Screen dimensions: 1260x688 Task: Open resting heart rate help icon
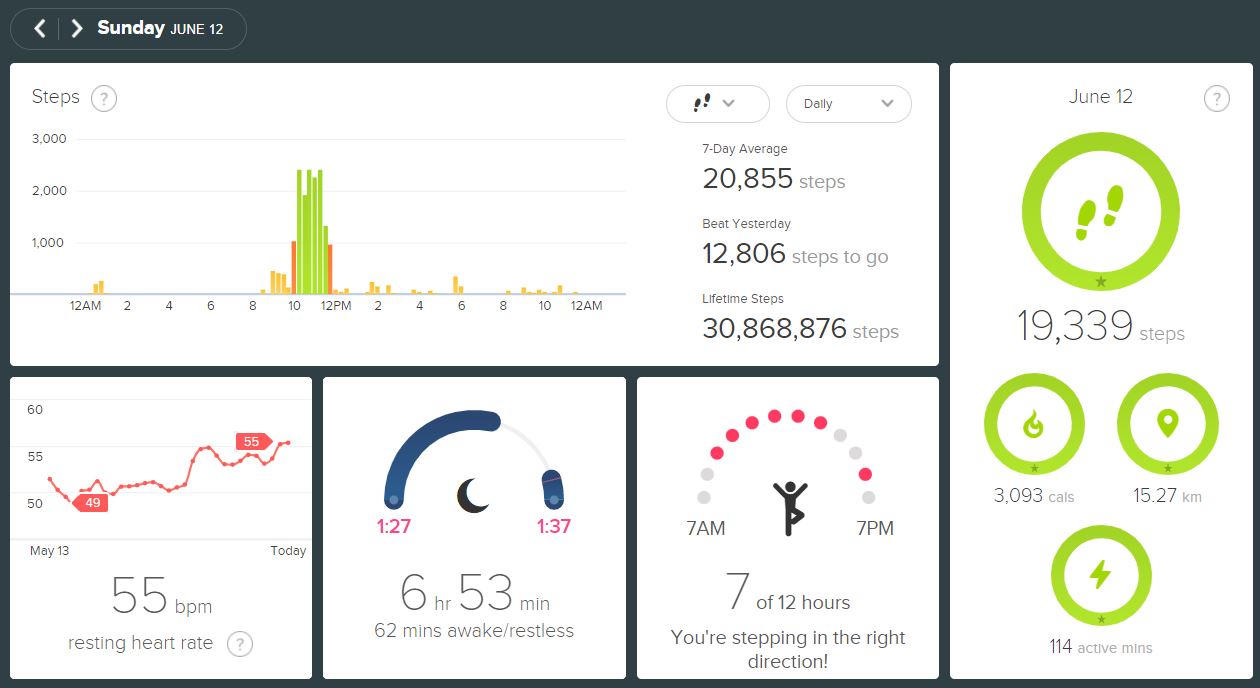240,644
